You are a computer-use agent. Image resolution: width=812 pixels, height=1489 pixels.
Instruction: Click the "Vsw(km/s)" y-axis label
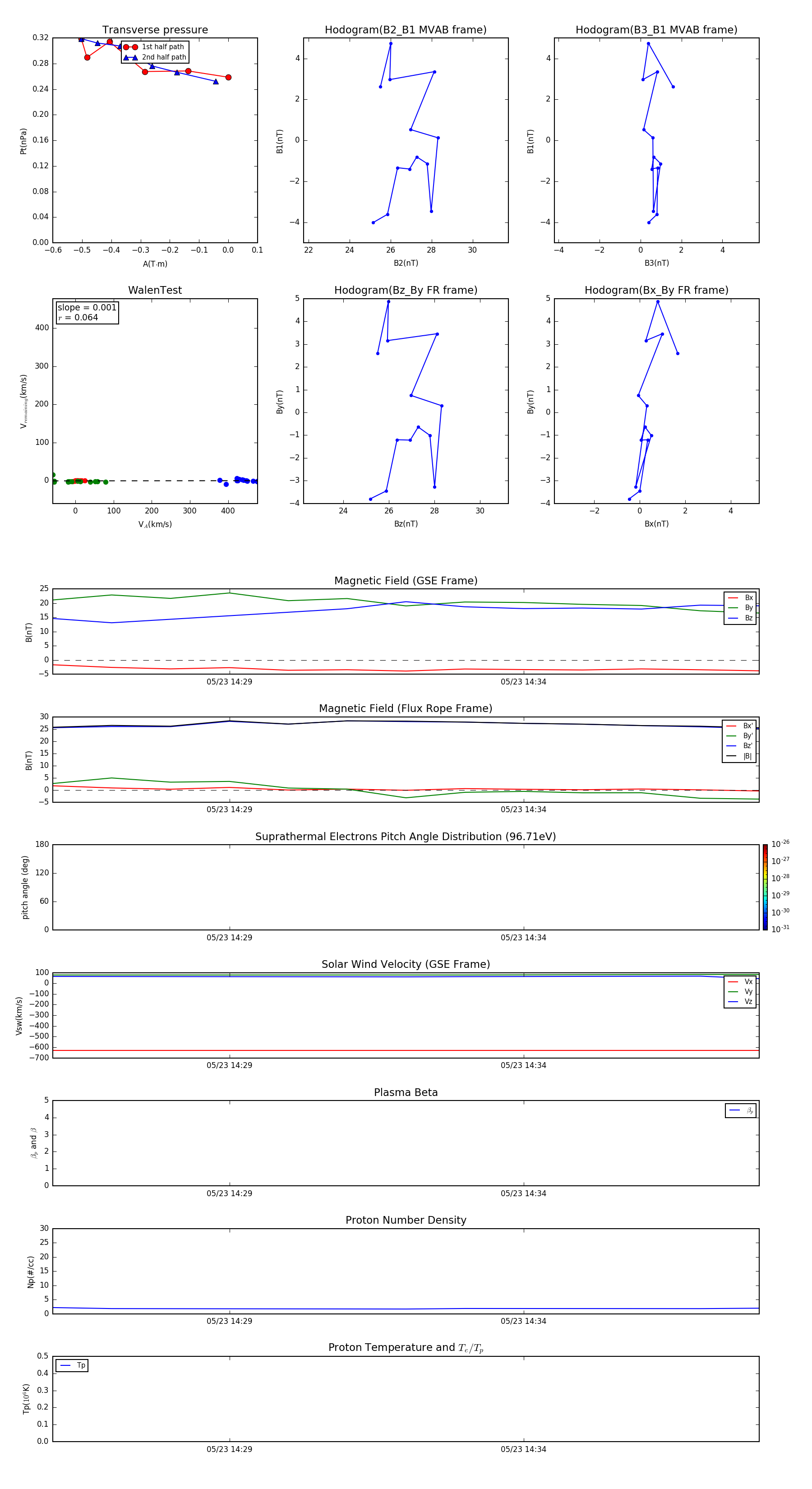coord(18,1016)
